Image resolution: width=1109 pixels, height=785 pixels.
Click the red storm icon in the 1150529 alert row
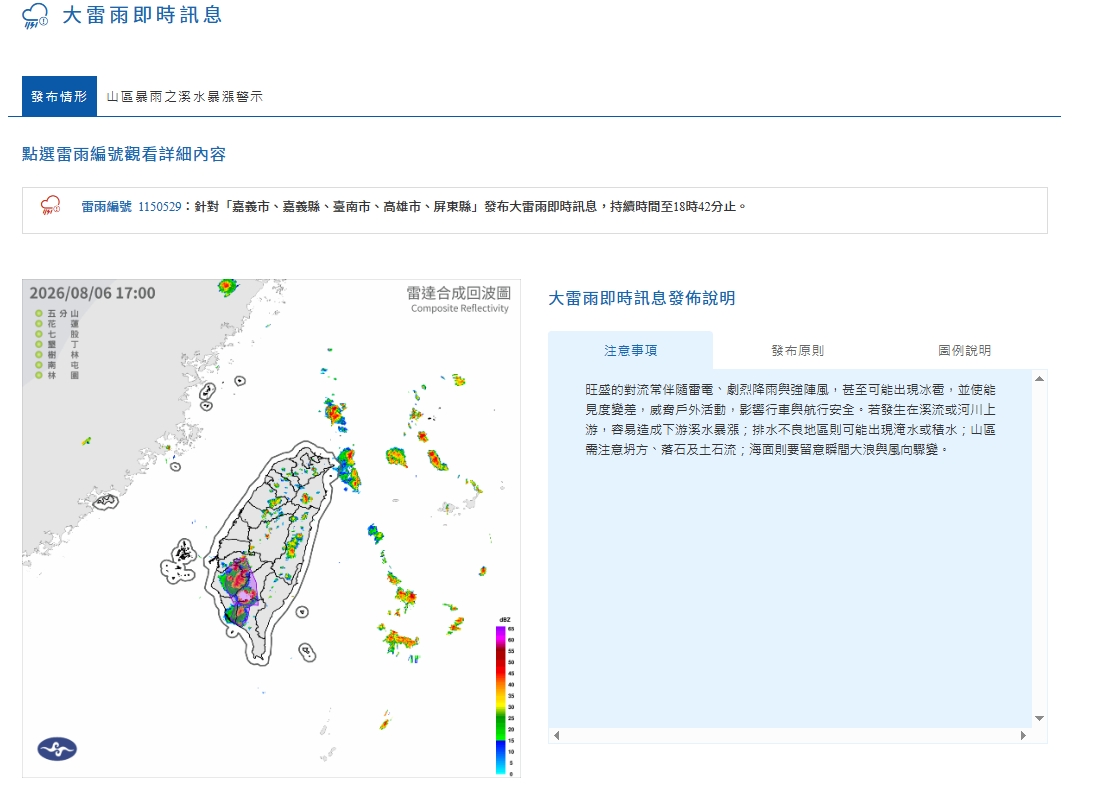coord(51,206)
